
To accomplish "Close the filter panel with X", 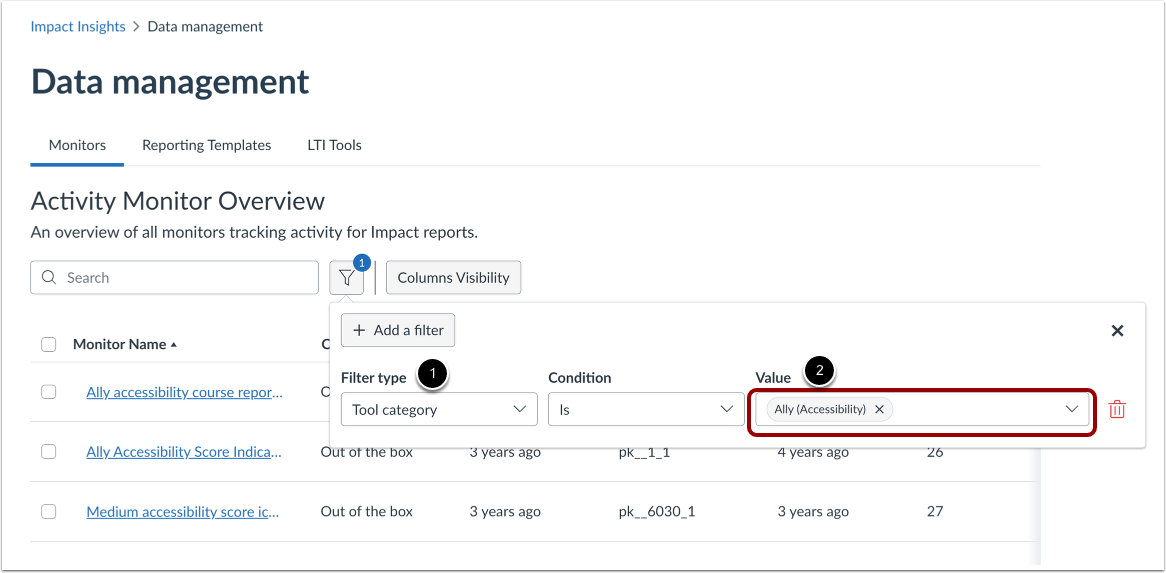I will coord(1117,331).
